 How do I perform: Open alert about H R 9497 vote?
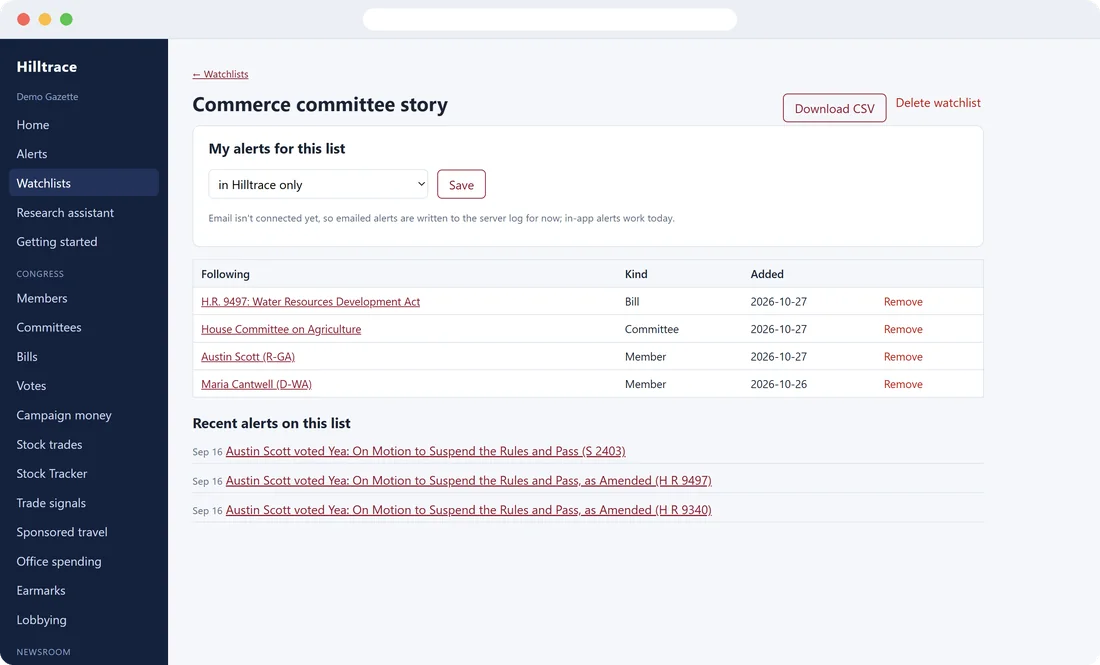[x=469, y=481]
